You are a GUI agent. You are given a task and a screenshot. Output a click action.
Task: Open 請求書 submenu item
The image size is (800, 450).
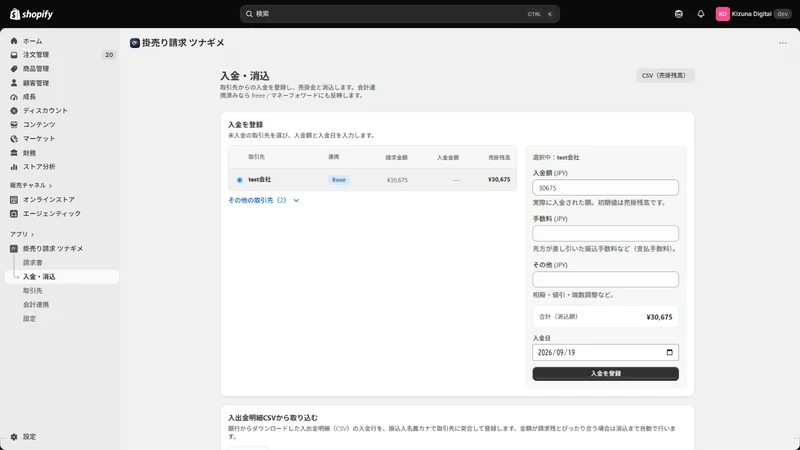pos(33,262)
